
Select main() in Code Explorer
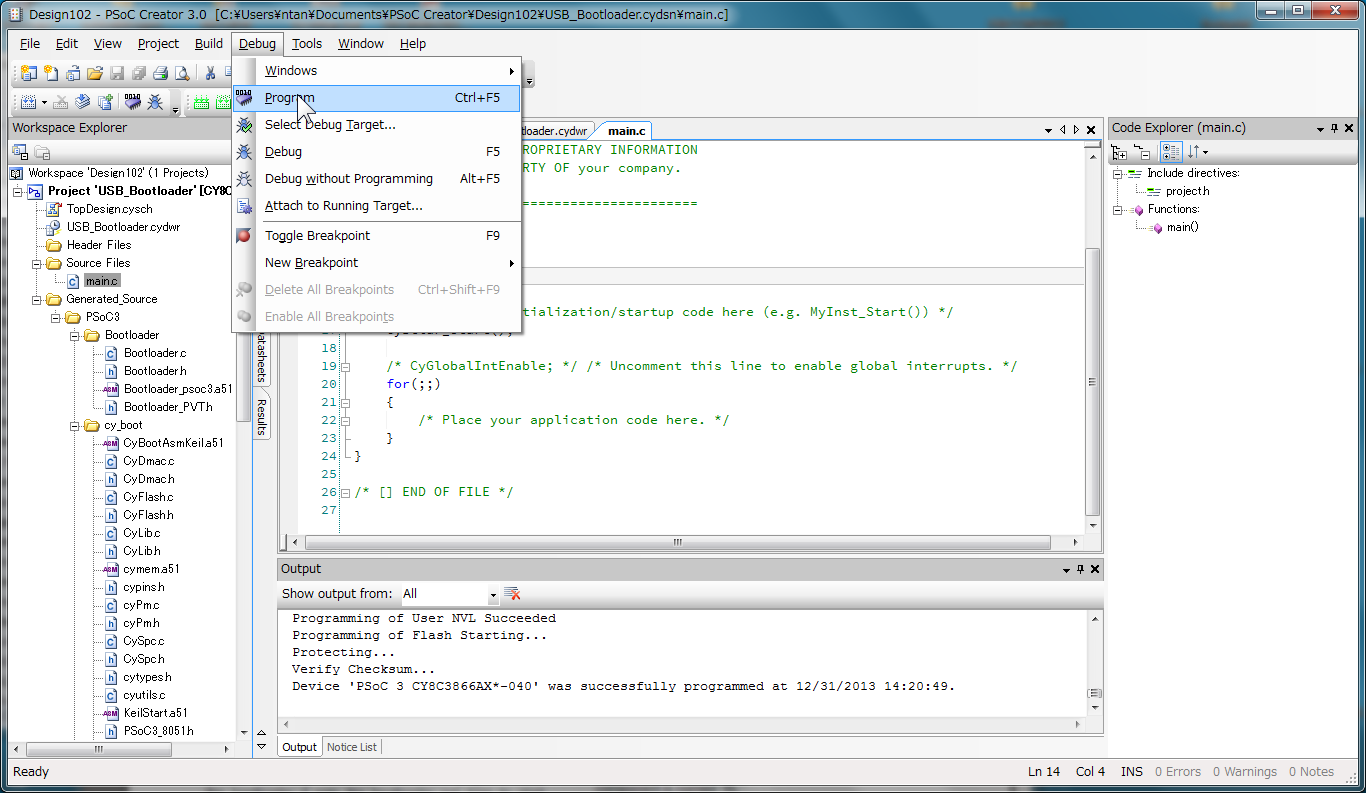[1182, 227]
